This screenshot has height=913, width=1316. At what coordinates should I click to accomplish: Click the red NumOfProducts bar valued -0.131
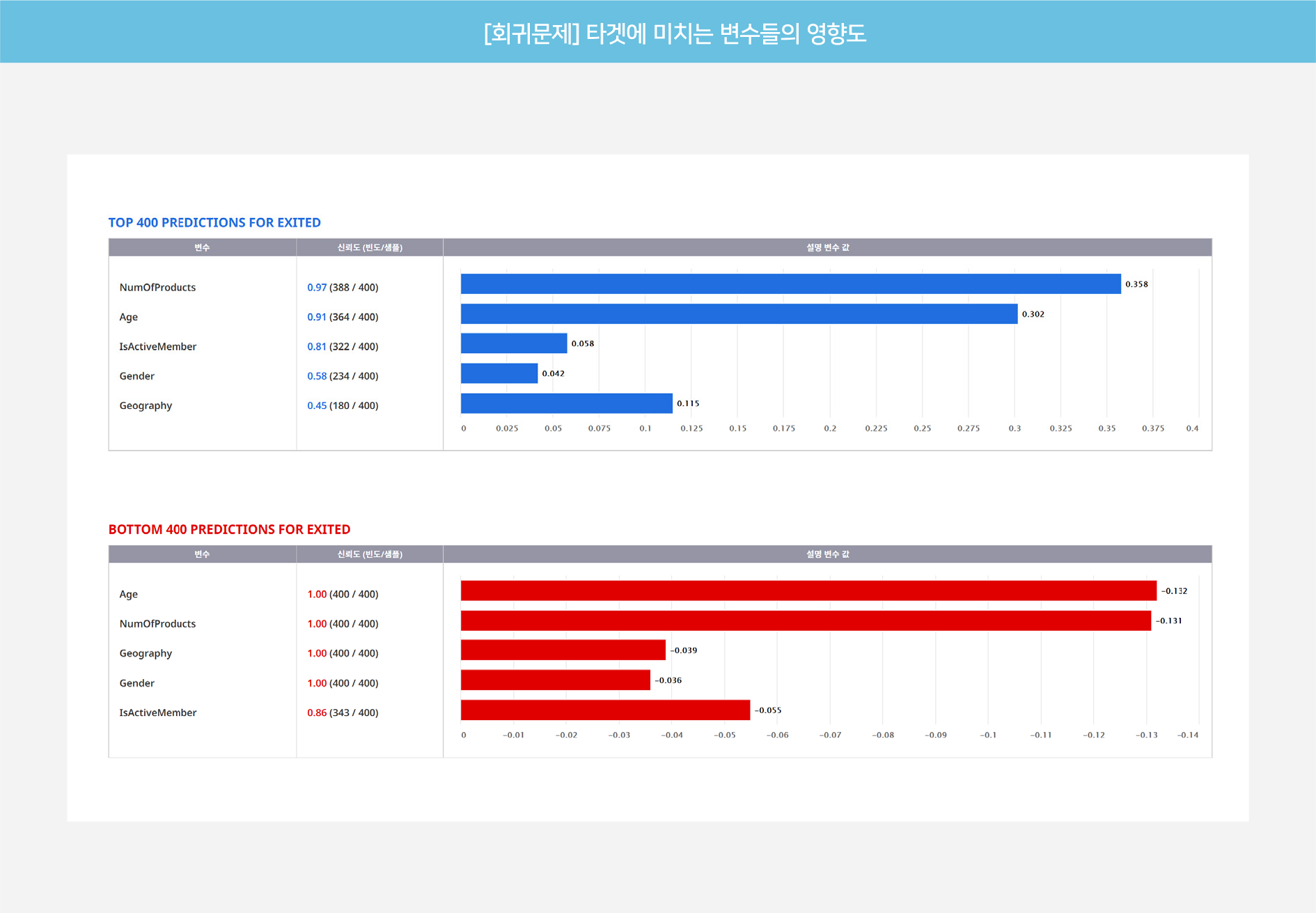click(806, 621)
